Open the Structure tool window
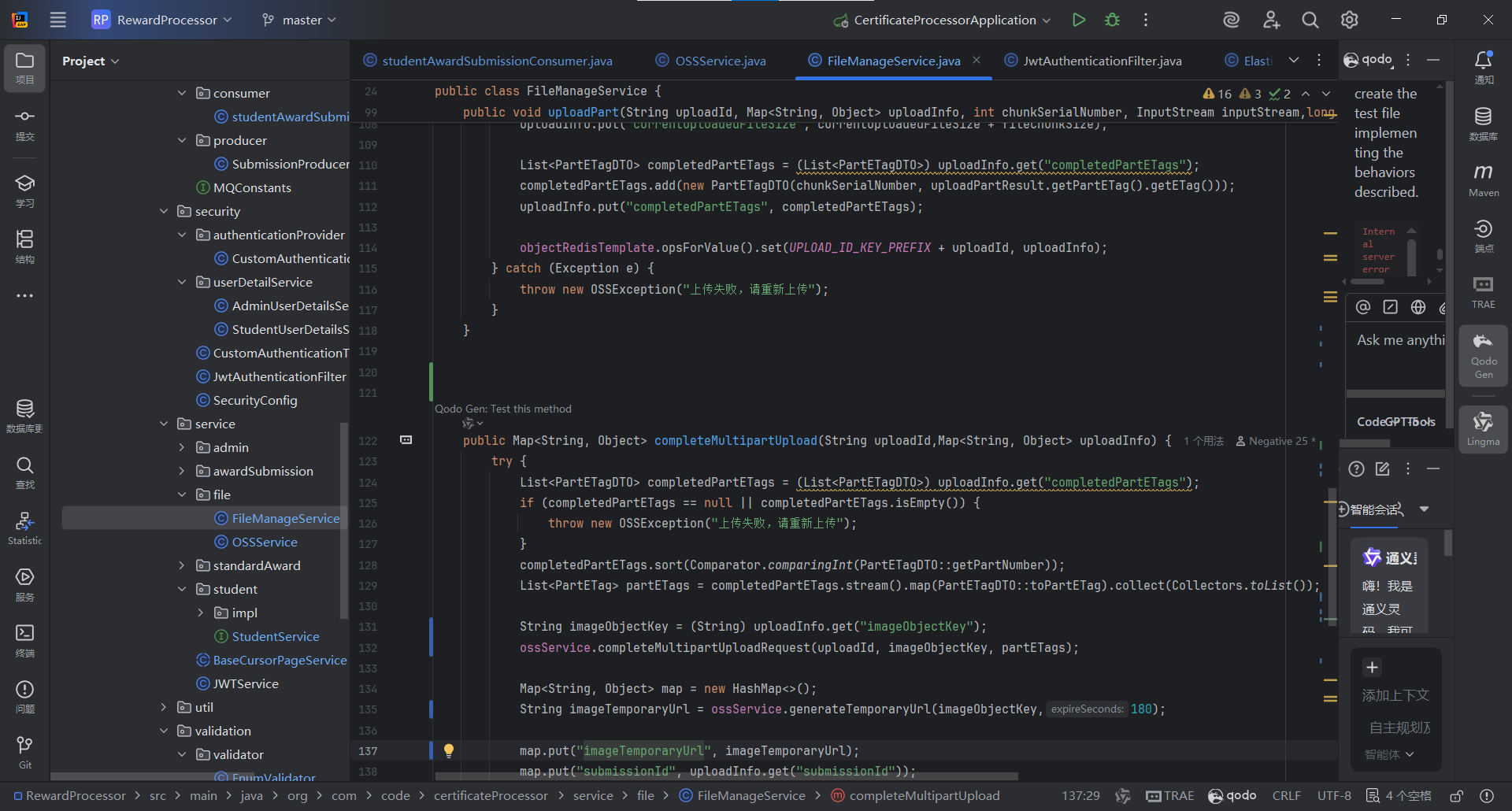 [x=24, y=246]
